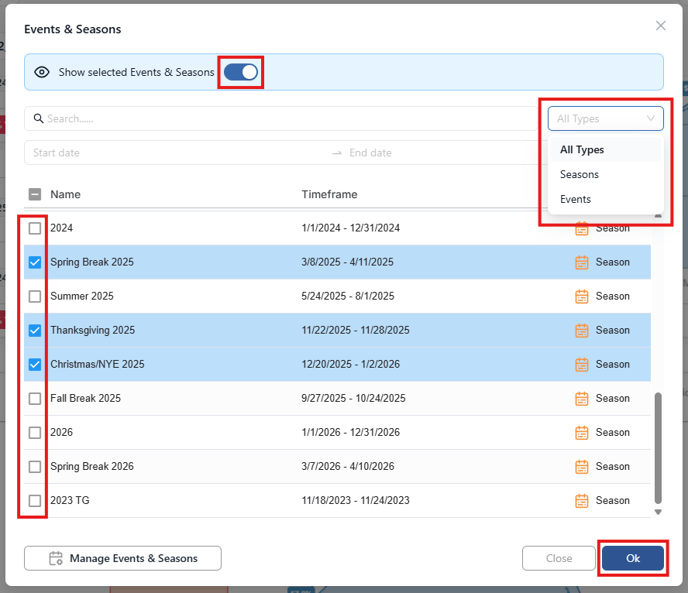The height and width of the screenshot is (593, 688).
Task: Click the date range arrow icon
Action: click(x=337, y=153)
